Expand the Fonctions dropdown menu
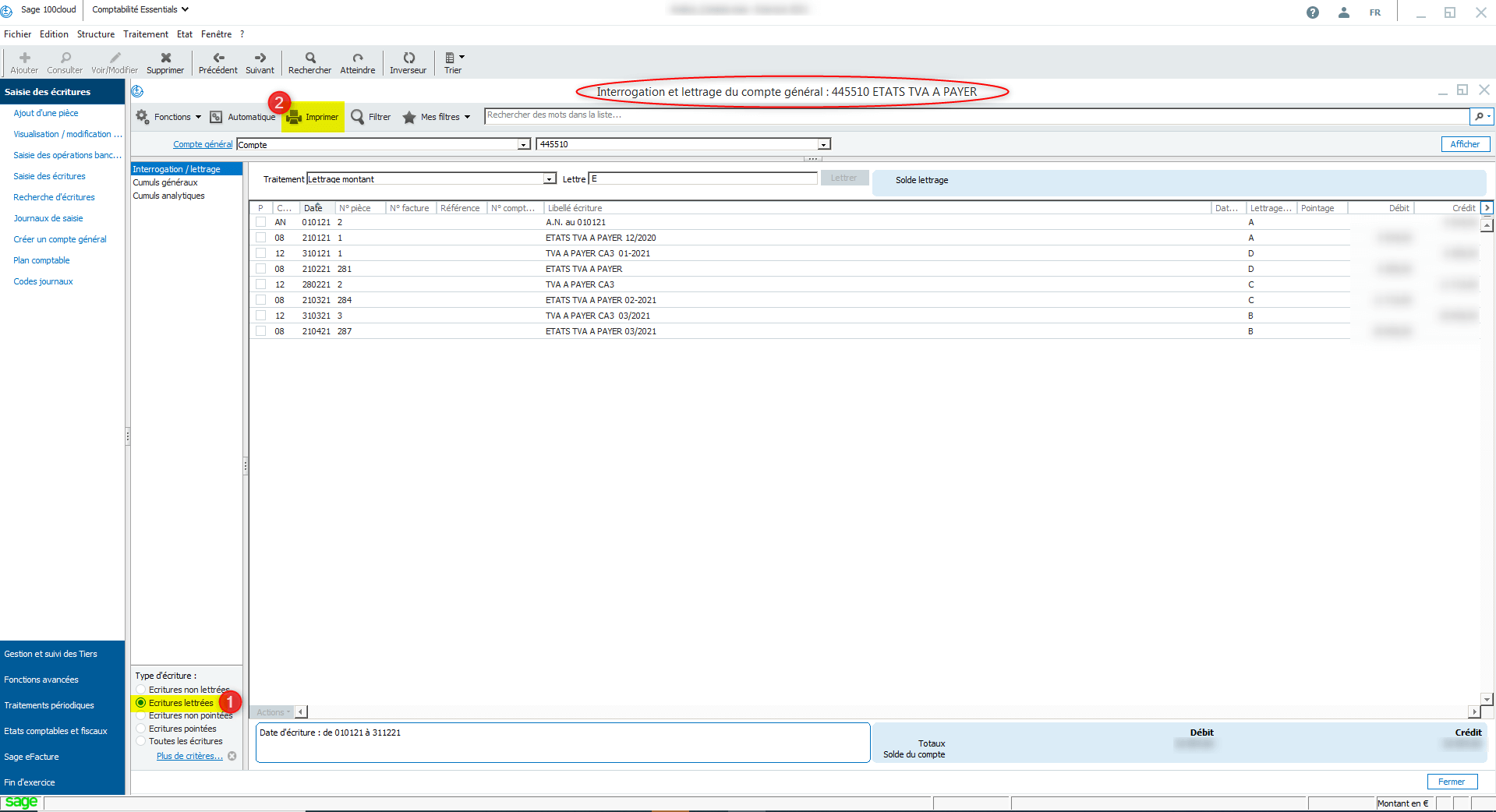The image size is (1496, 812). click(169, 117)
